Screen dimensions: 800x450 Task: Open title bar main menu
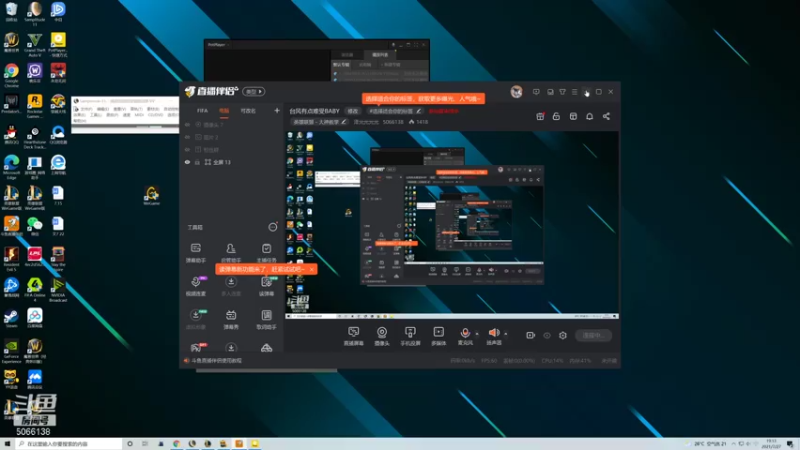click(x=574, y=92)
